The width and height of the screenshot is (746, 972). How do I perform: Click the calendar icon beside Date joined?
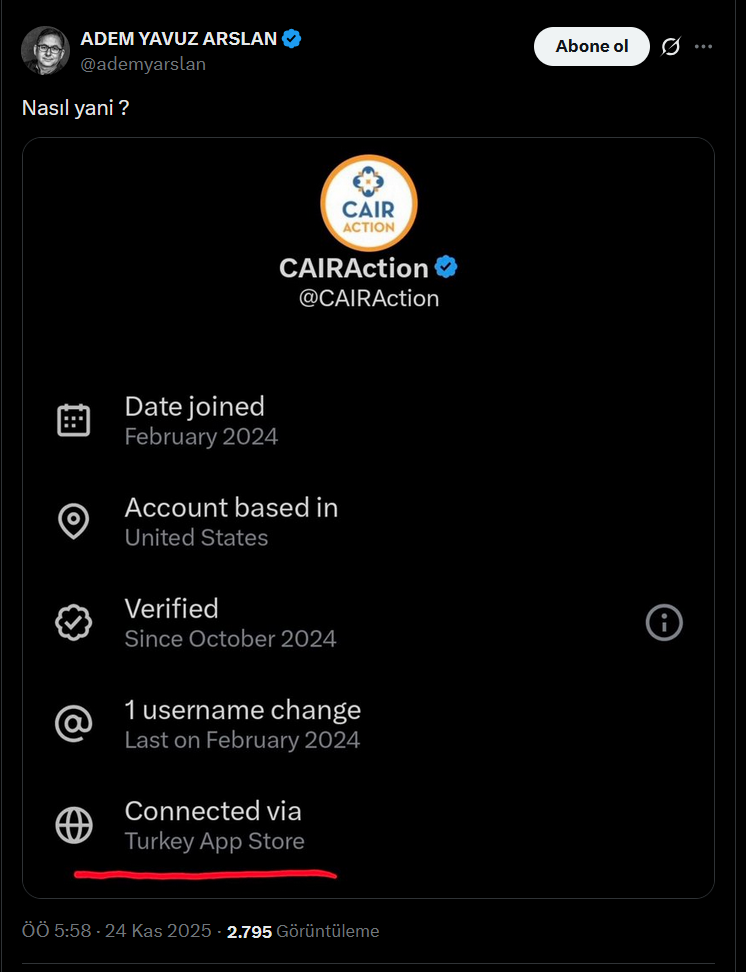coord(74,420)
